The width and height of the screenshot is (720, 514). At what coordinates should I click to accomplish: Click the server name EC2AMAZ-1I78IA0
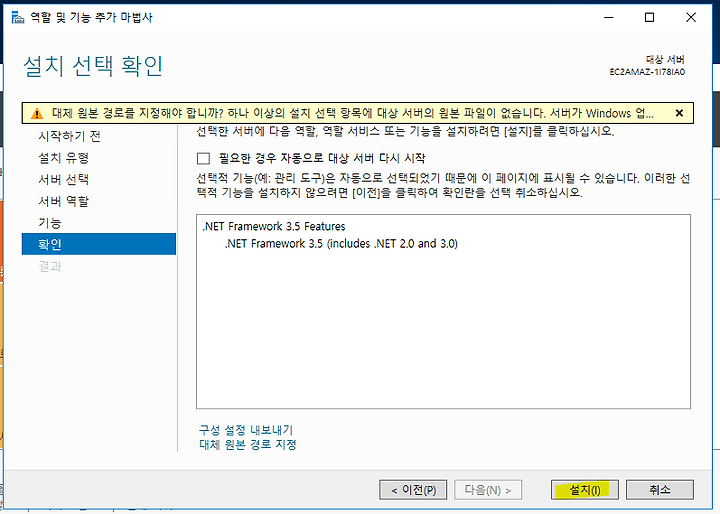(x=647, y=72)
